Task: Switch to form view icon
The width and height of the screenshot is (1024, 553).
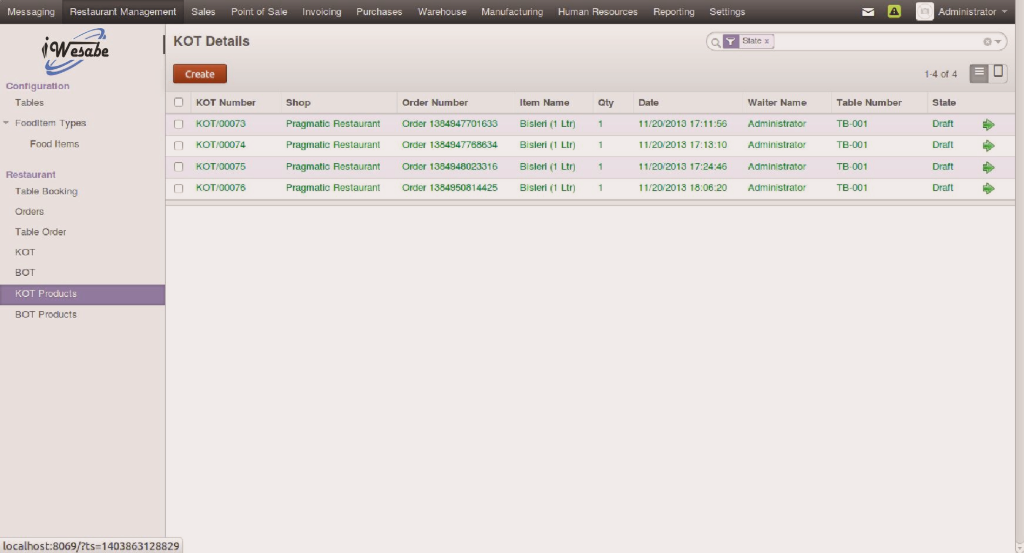Action: coord(998,73)
